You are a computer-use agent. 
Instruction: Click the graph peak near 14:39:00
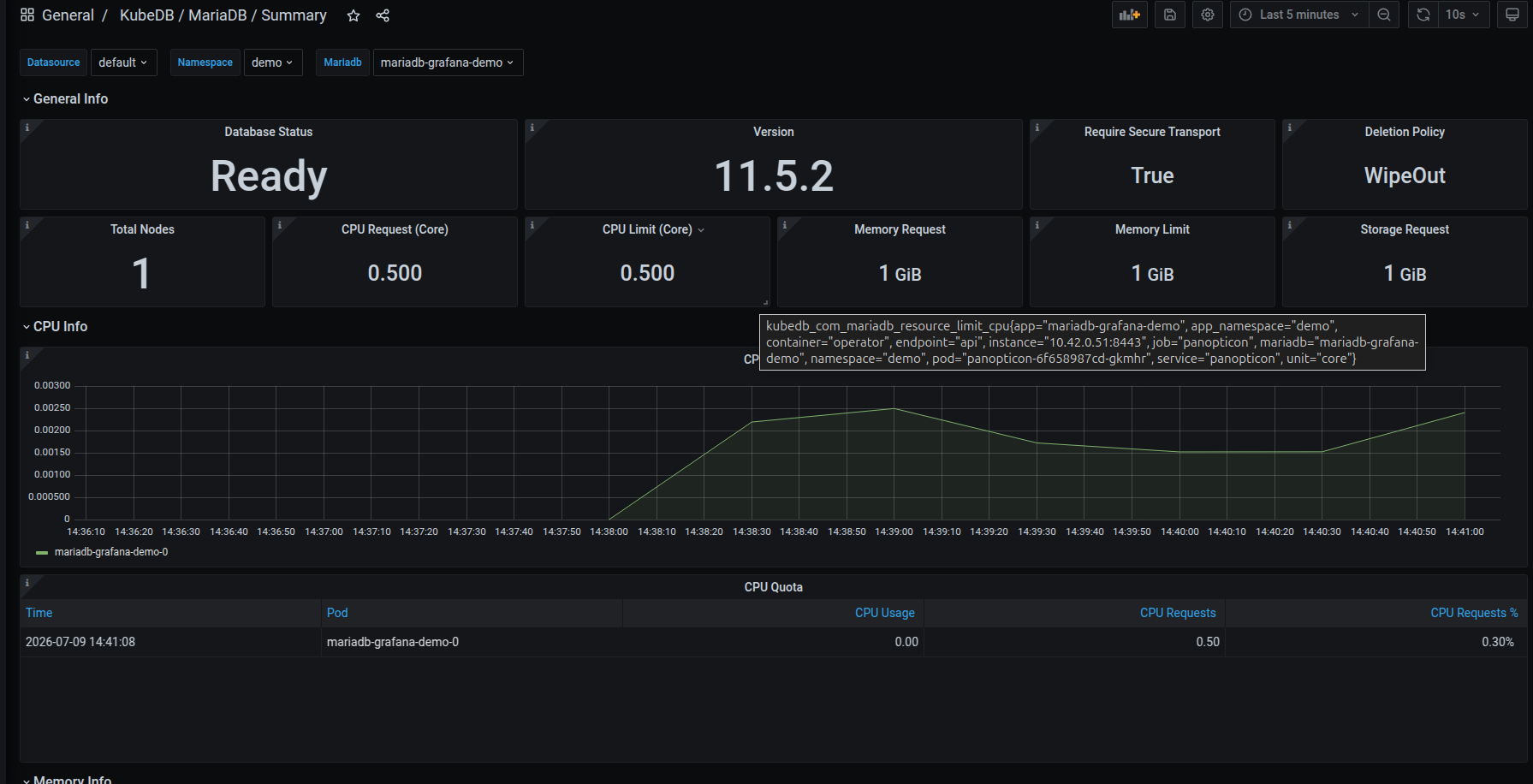point(894,408)
